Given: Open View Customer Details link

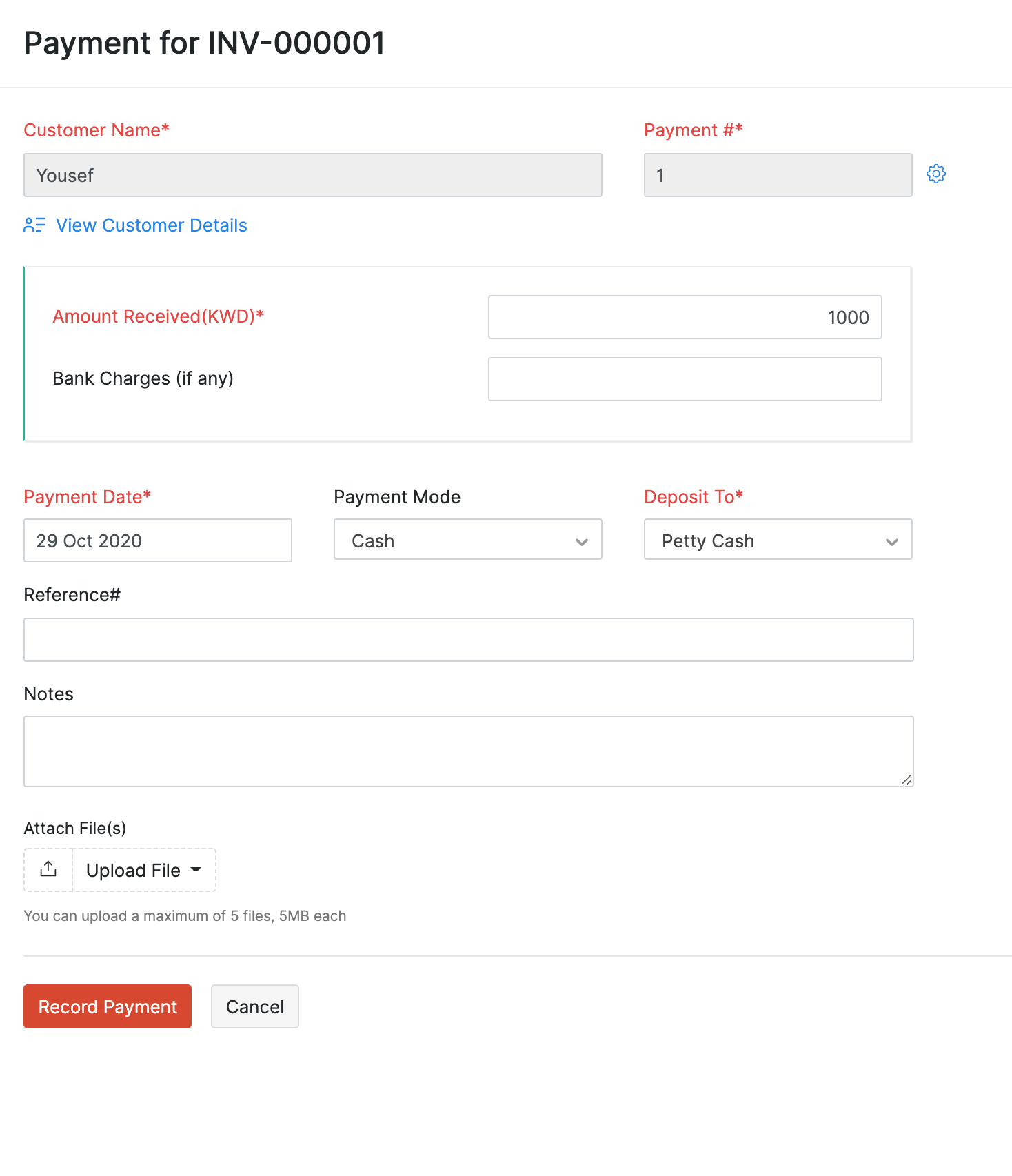Looking at the screenshot, I should pyautogui.click(x=151, y=225).
